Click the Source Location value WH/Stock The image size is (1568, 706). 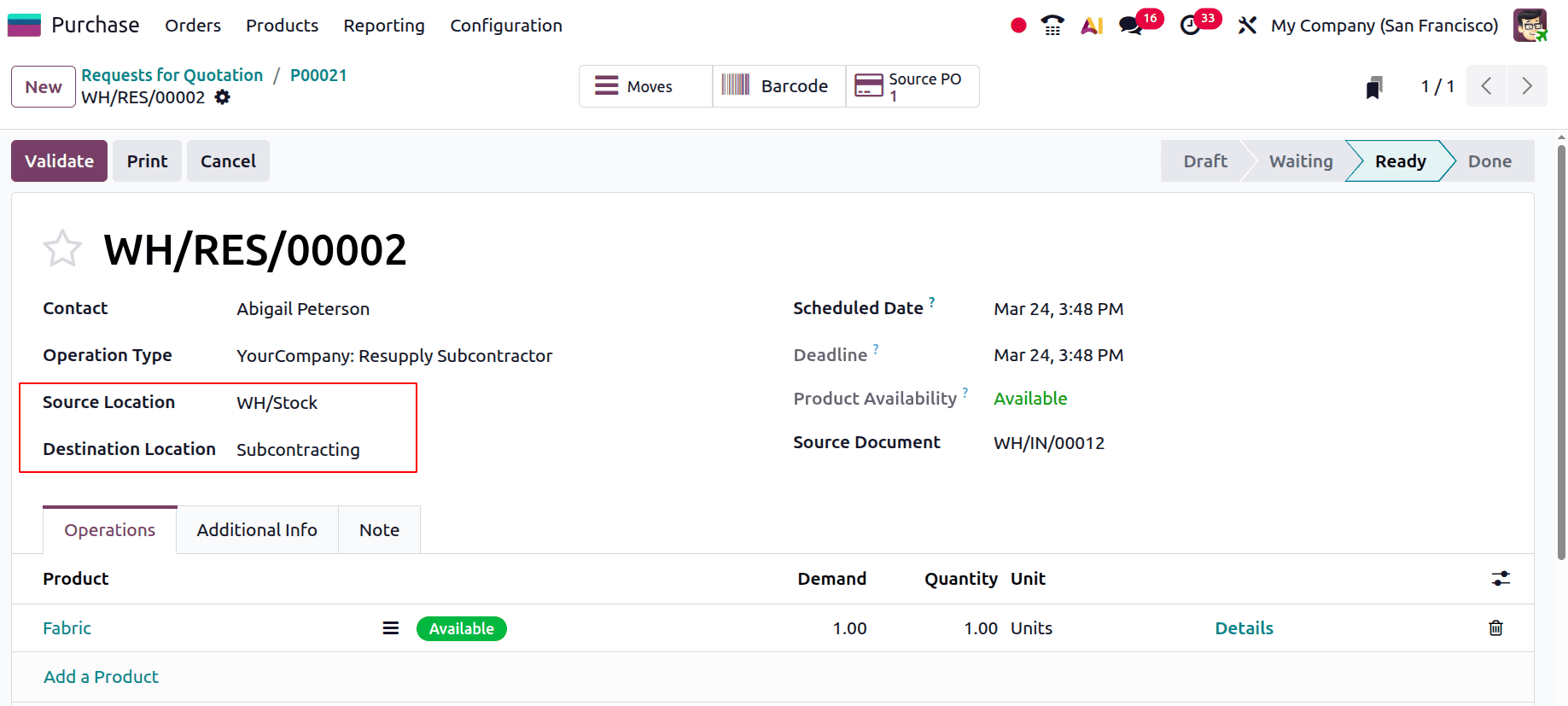pos(277,403)
